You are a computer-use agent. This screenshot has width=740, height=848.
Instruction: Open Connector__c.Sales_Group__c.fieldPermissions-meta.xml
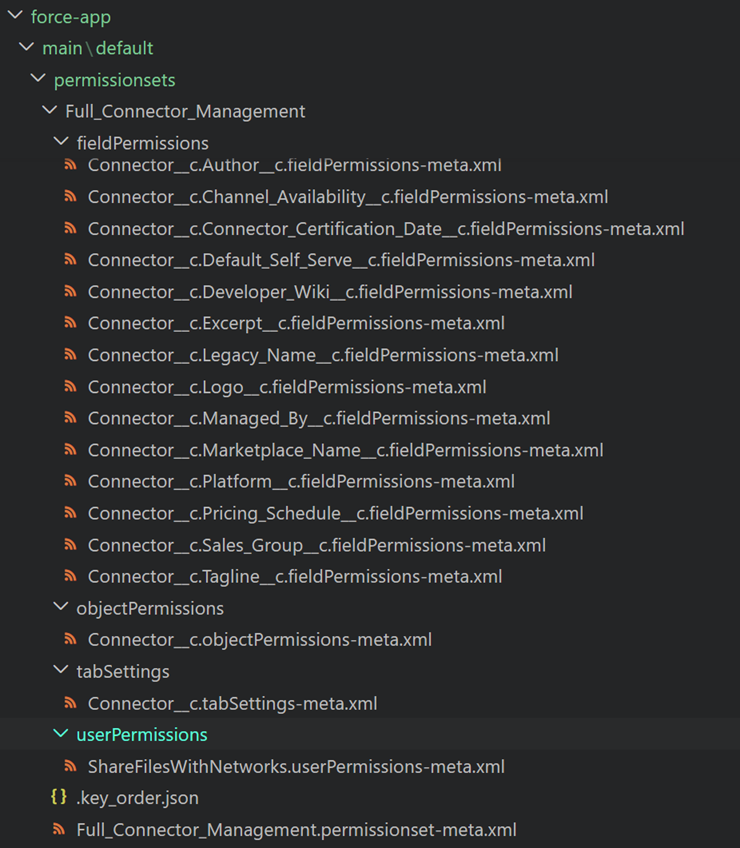click(x=317, y=546)
